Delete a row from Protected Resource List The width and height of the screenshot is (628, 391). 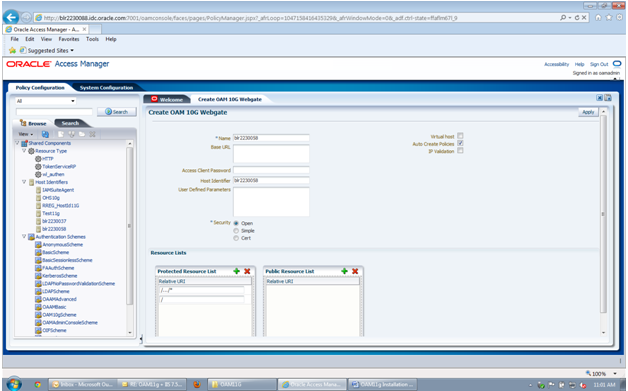(247, 271)
